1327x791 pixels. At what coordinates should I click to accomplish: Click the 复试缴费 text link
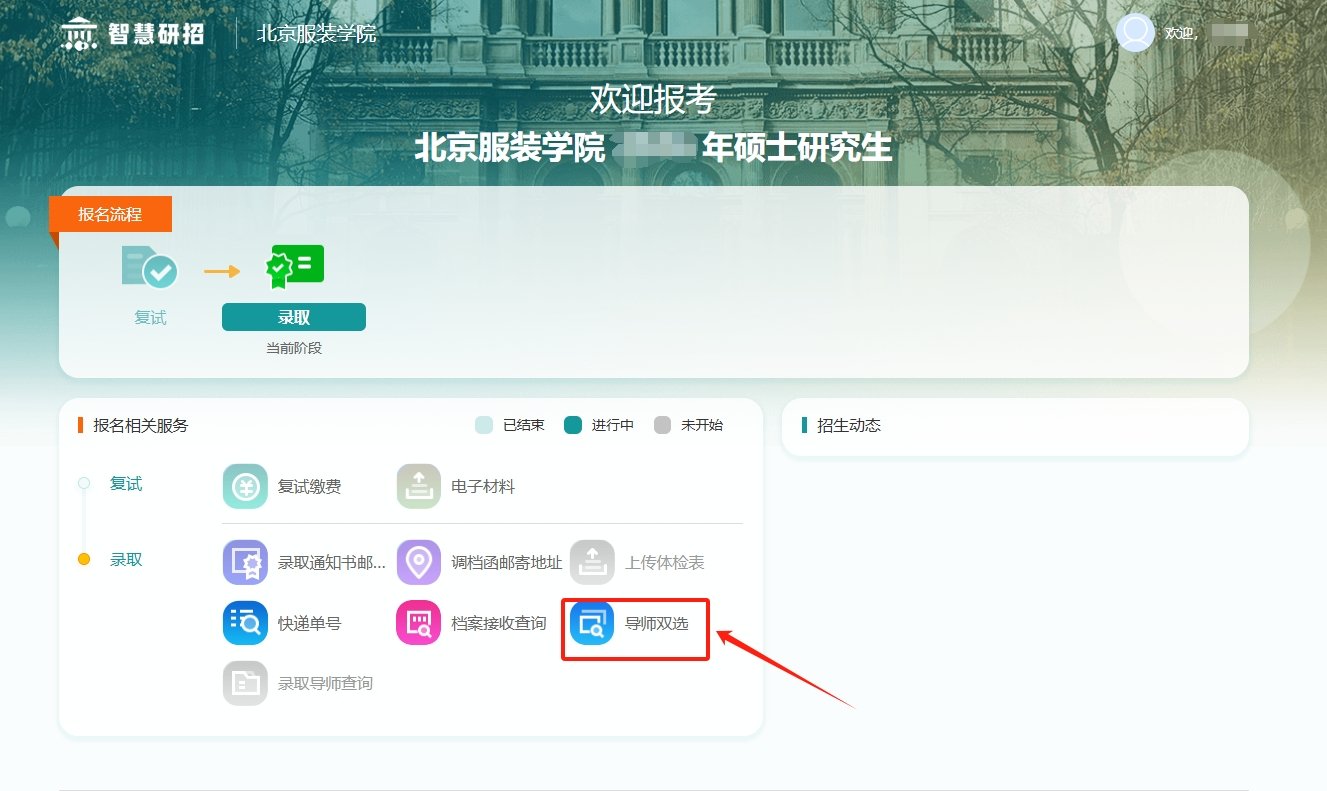pos(309,487)
